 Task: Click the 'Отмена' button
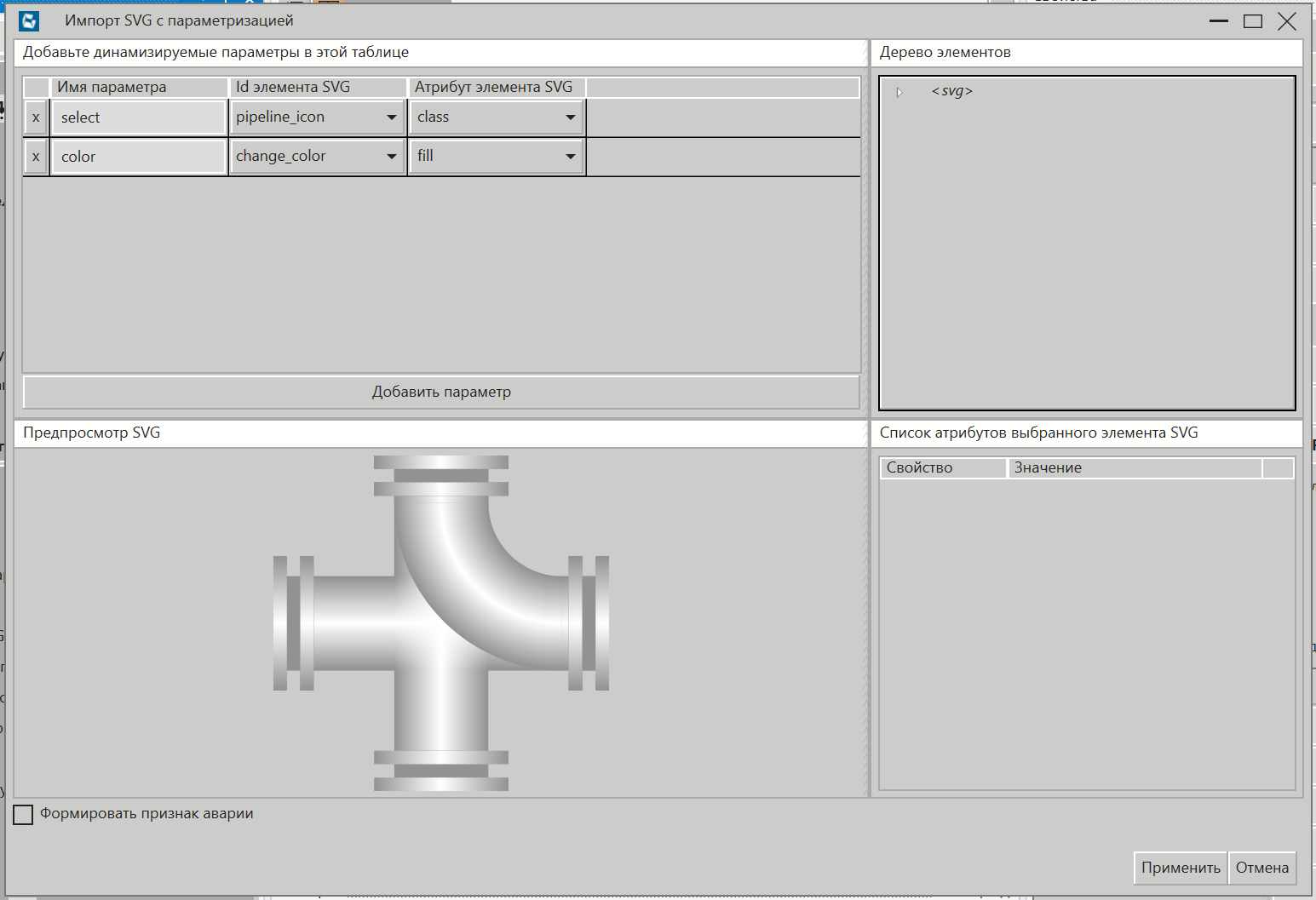point(1261,868)
